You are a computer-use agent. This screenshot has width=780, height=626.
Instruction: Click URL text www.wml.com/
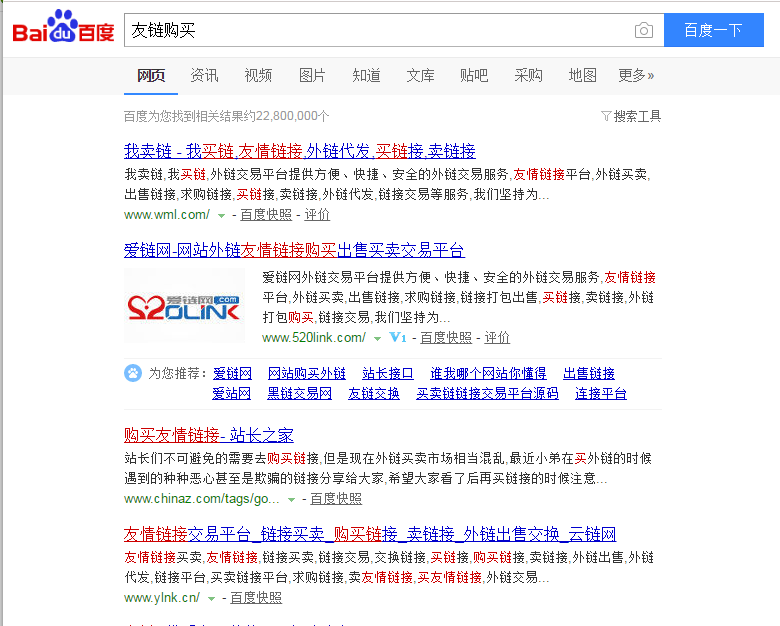tap(167, 214)
